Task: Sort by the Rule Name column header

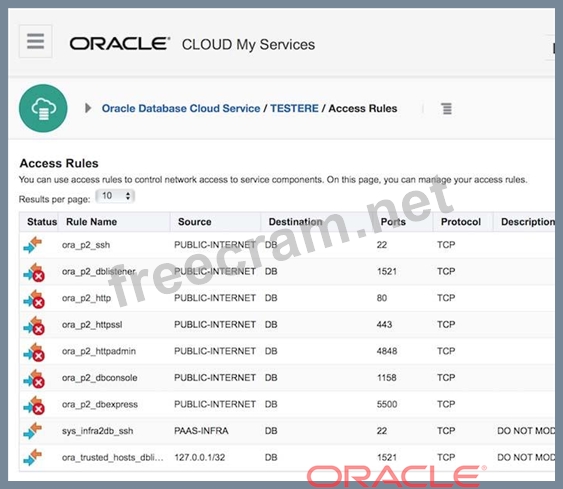Action: [92, 222]
